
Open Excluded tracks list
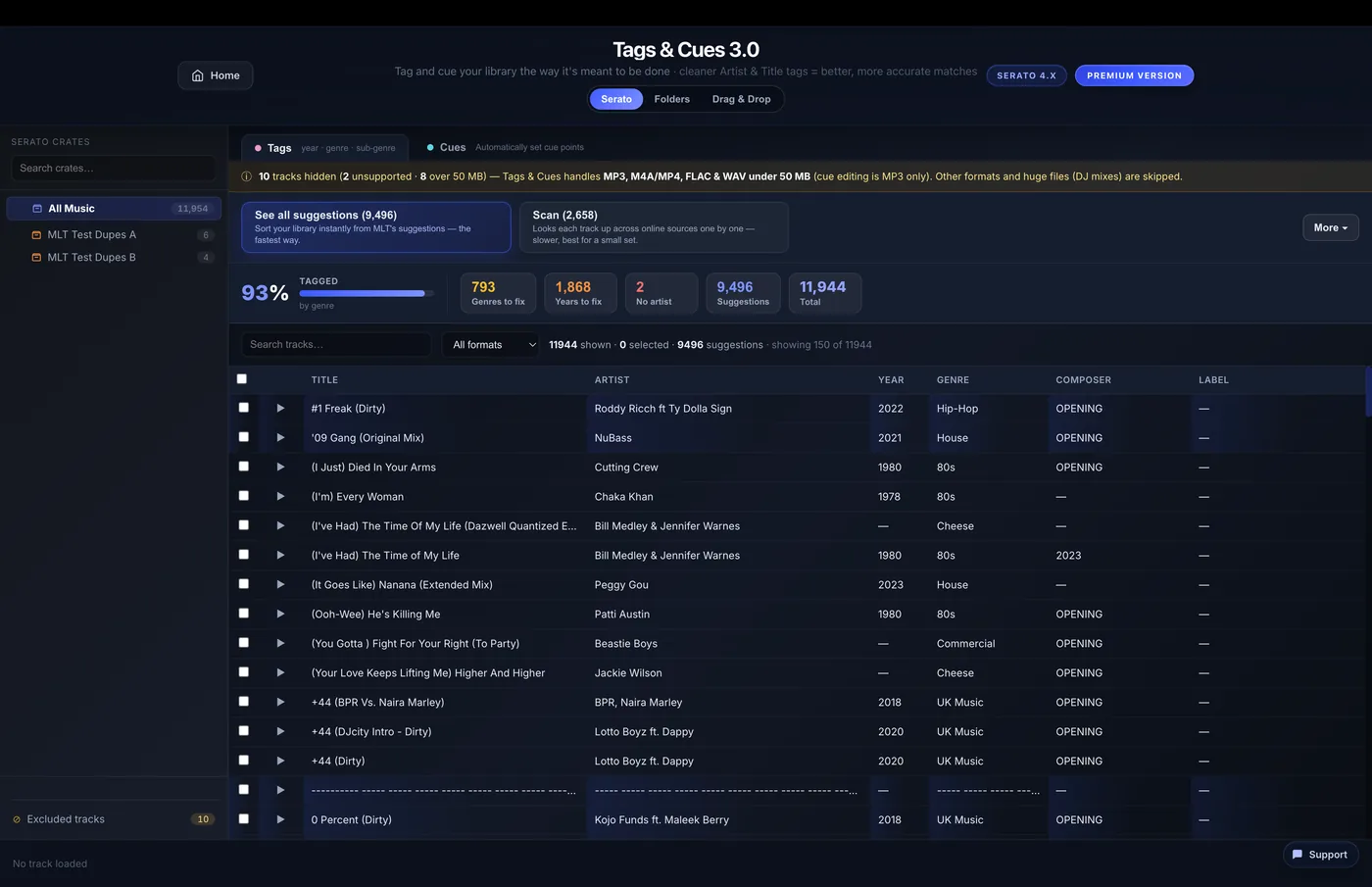tap(114, 819)
